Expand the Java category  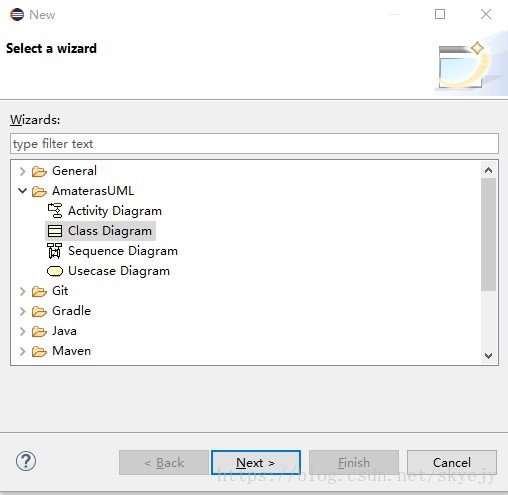pyautogui.click(x=22, y=331)
